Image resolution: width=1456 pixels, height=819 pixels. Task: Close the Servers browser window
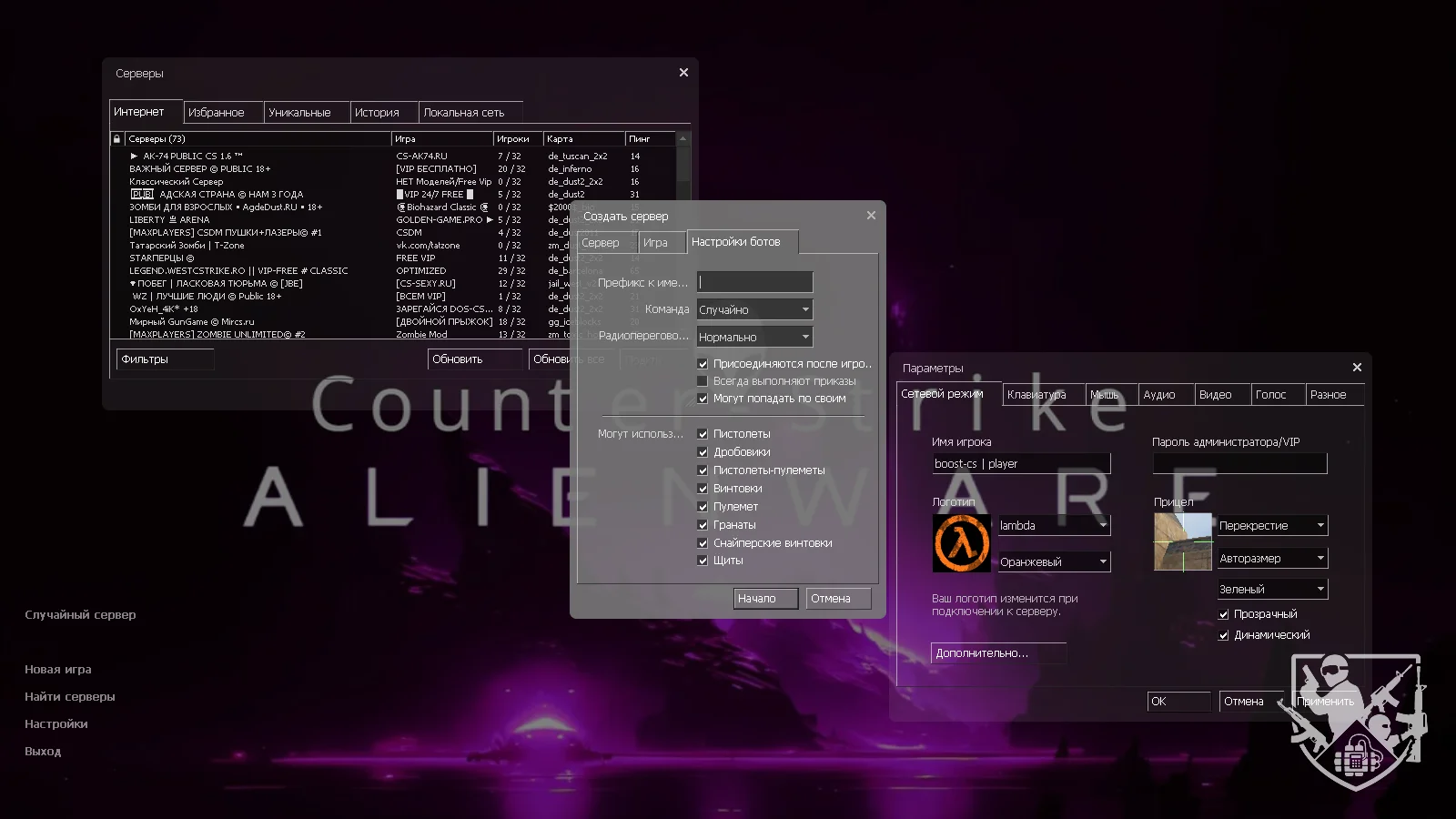click(683, 73)
